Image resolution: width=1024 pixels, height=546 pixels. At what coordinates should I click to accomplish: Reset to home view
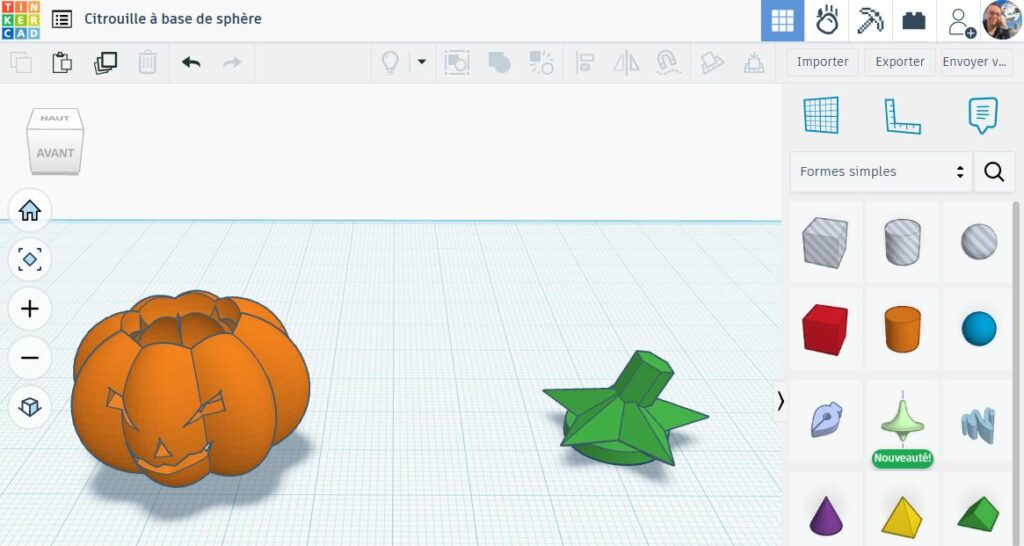click(x=30, y=211)
